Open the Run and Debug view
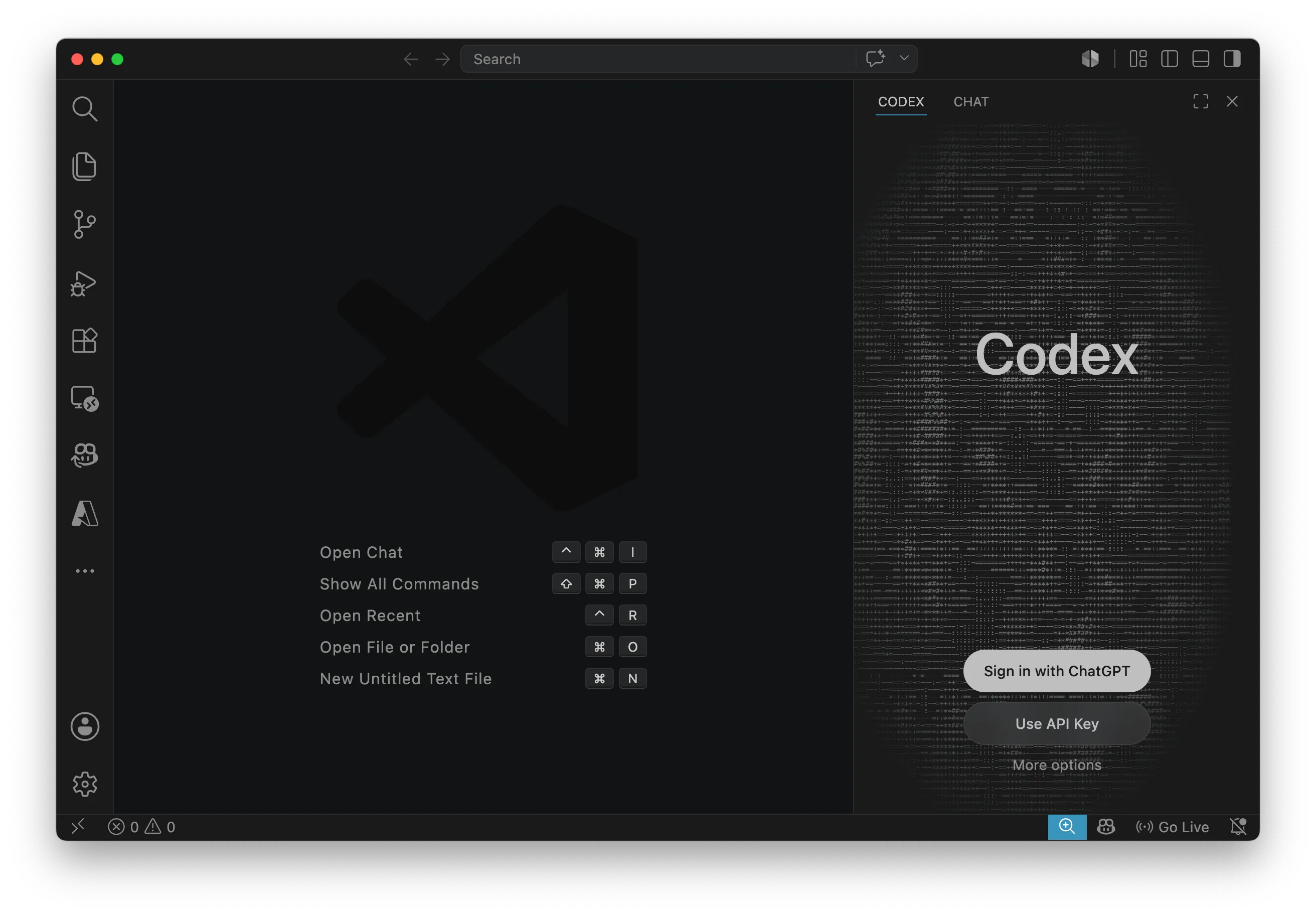 point(84,283)
